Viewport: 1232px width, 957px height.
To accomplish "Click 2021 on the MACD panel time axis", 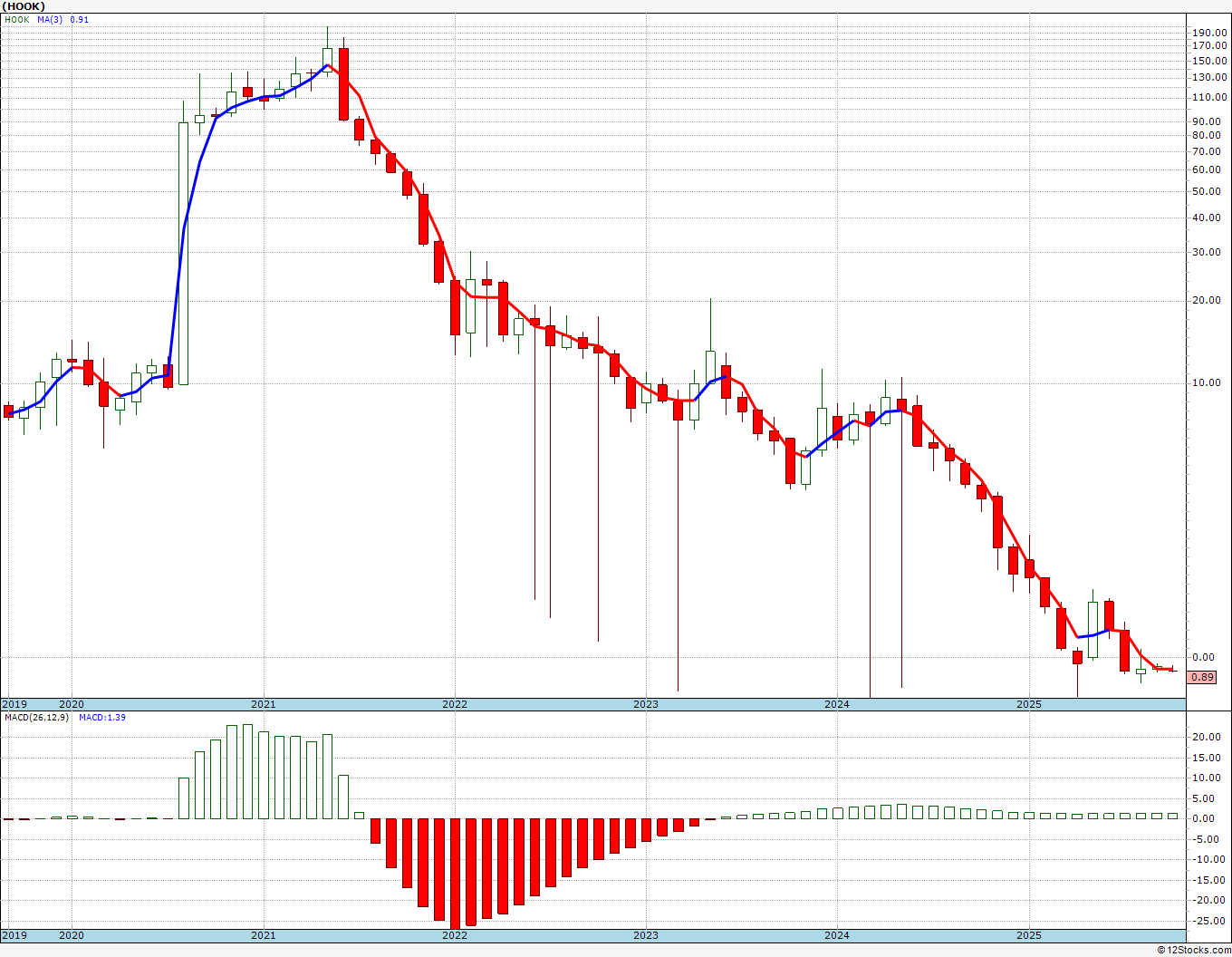I will (x=264, y=935).
